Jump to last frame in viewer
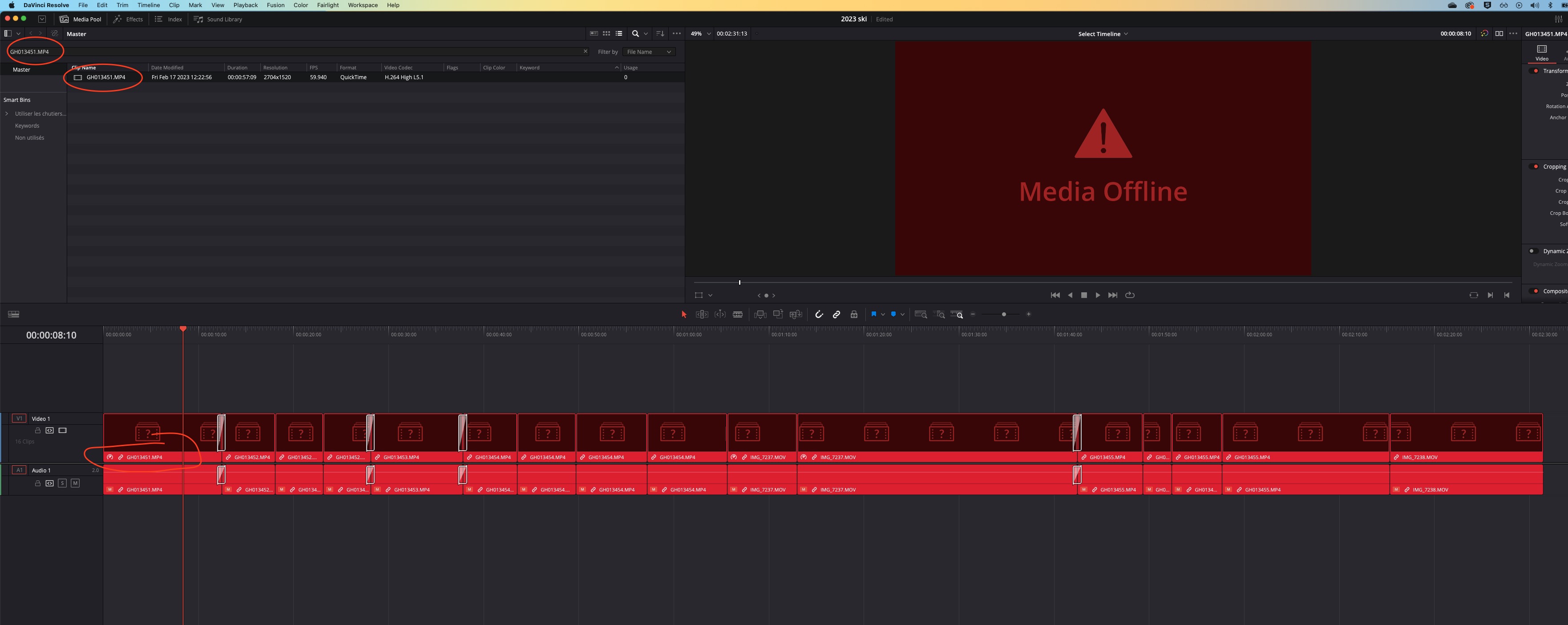1568x625 pixels. [1113, 295]
